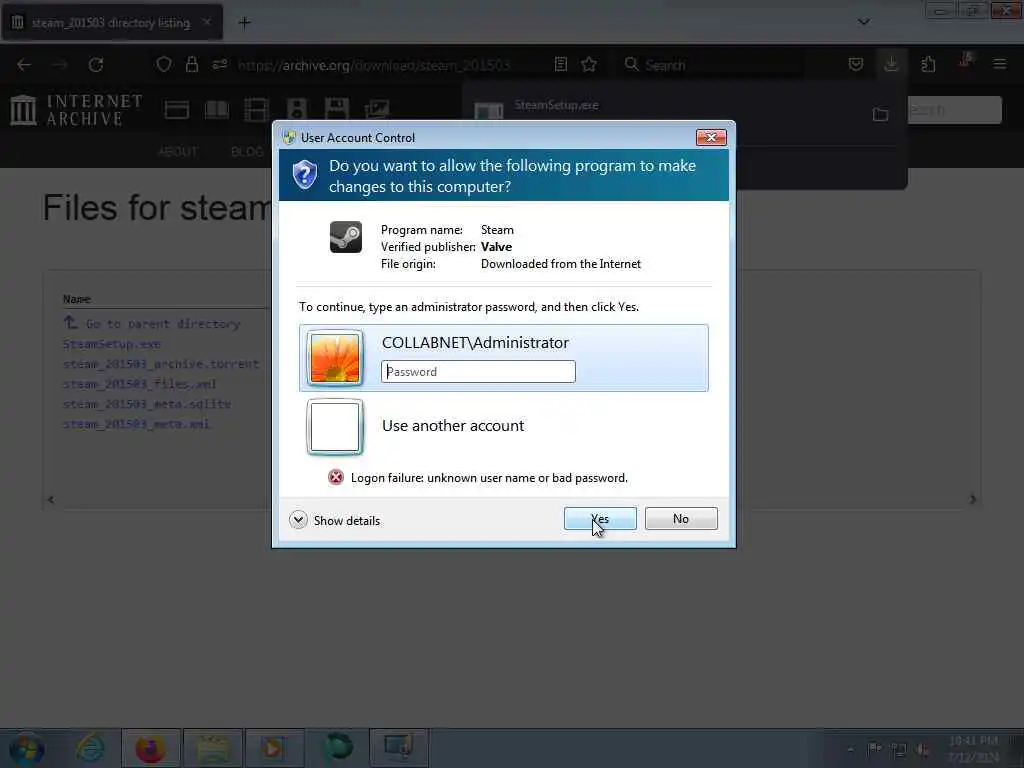Open BLOG link in Internet Archive nav
Screen dimensions: 1024x768
point(247,152)
